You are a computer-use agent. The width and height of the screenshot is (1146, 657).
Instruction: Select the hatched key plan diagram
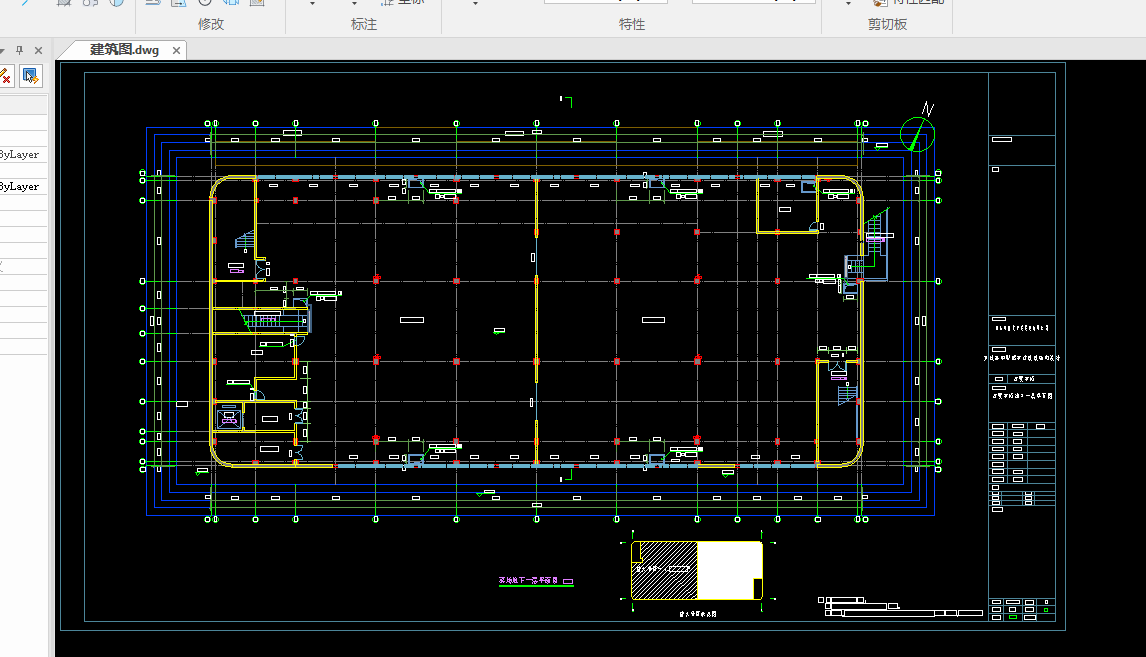pyautogui.click(x=697, y=571)
